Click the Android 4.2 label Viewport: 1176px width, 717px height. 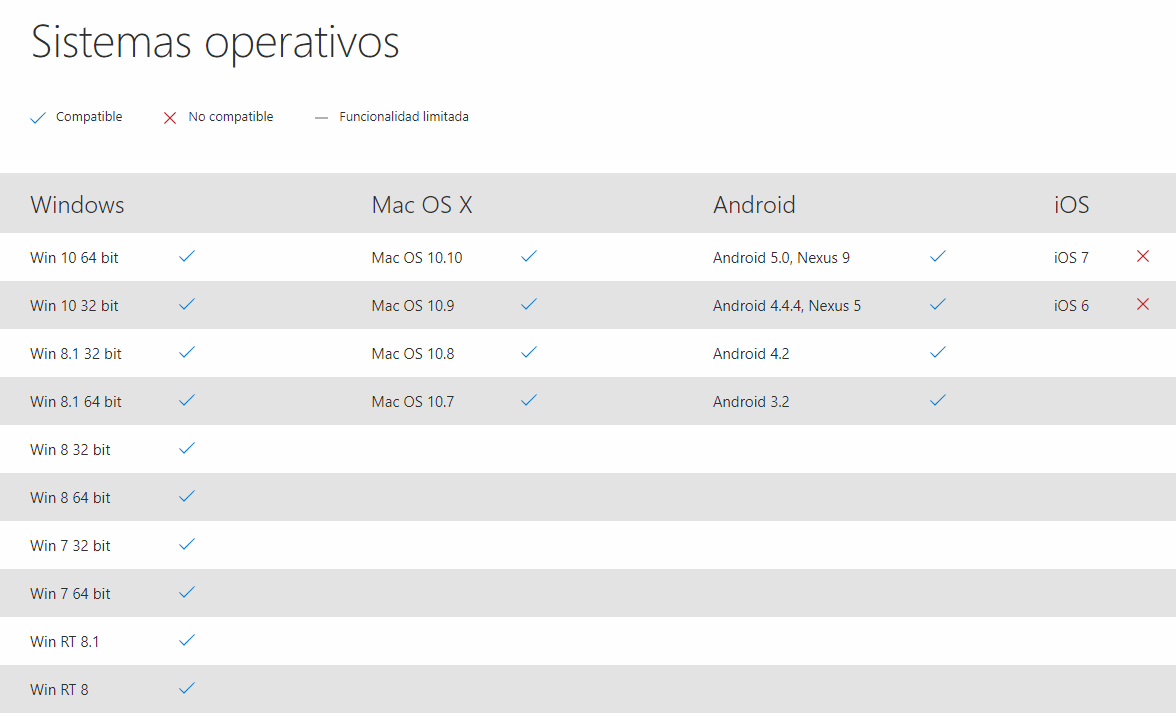point(751,354)
